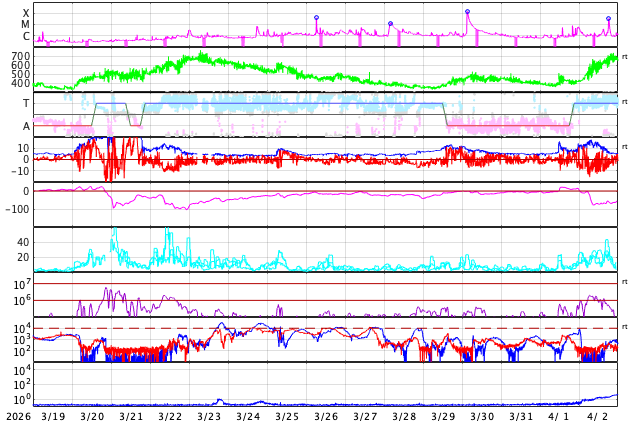The height and width of the screenshot is (424, 634).
Task: Click the T label on sector panel
Action: pyautogui.click(x=26, y=103)
